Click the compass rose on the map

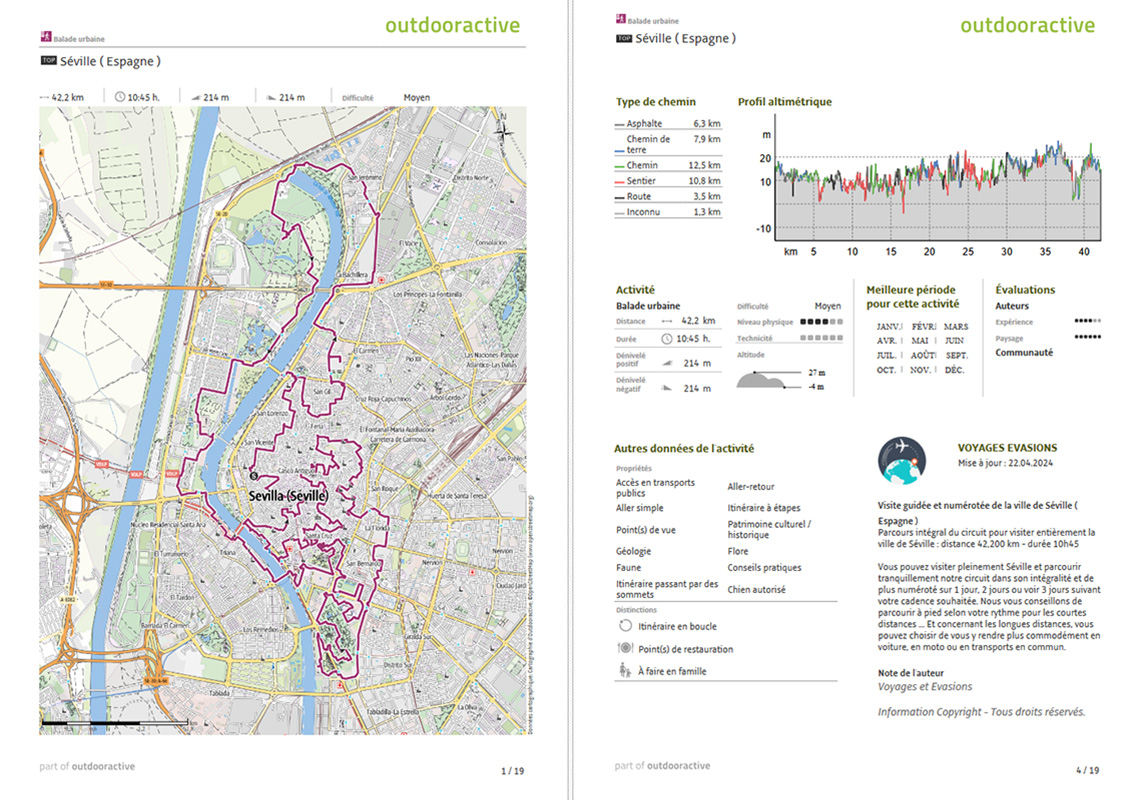coord(506,127)
